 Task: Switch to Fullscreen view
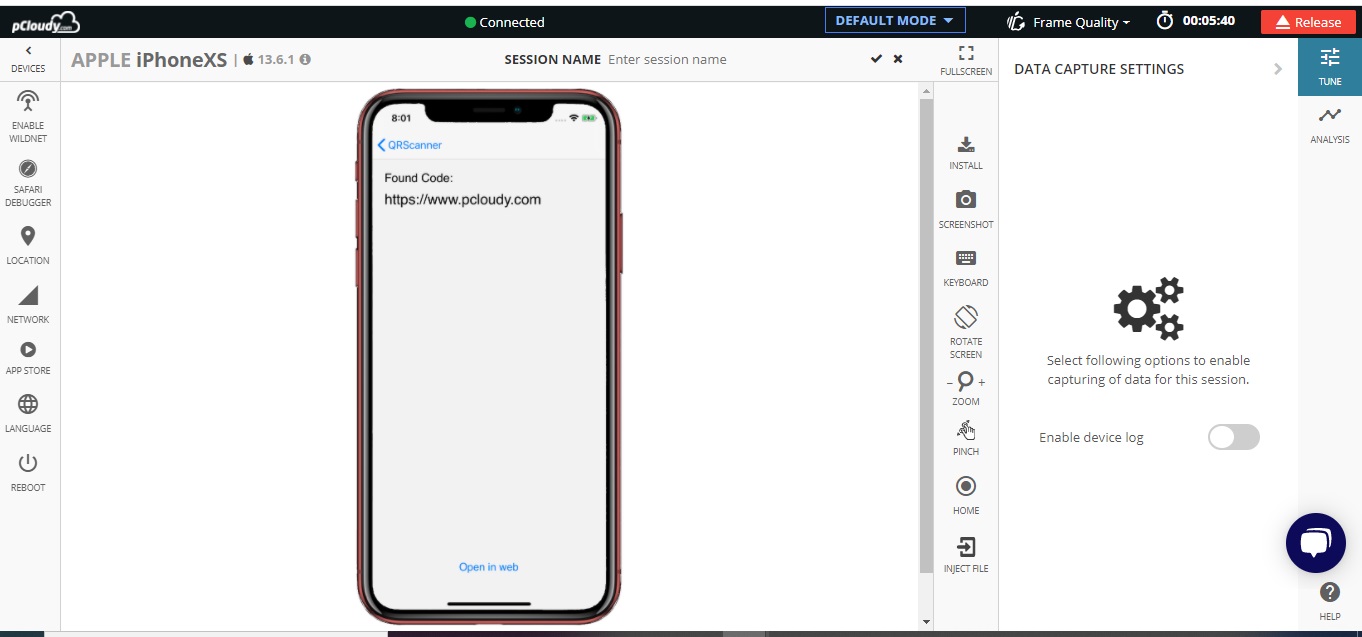pyautogui.click(x=966, y=60)
